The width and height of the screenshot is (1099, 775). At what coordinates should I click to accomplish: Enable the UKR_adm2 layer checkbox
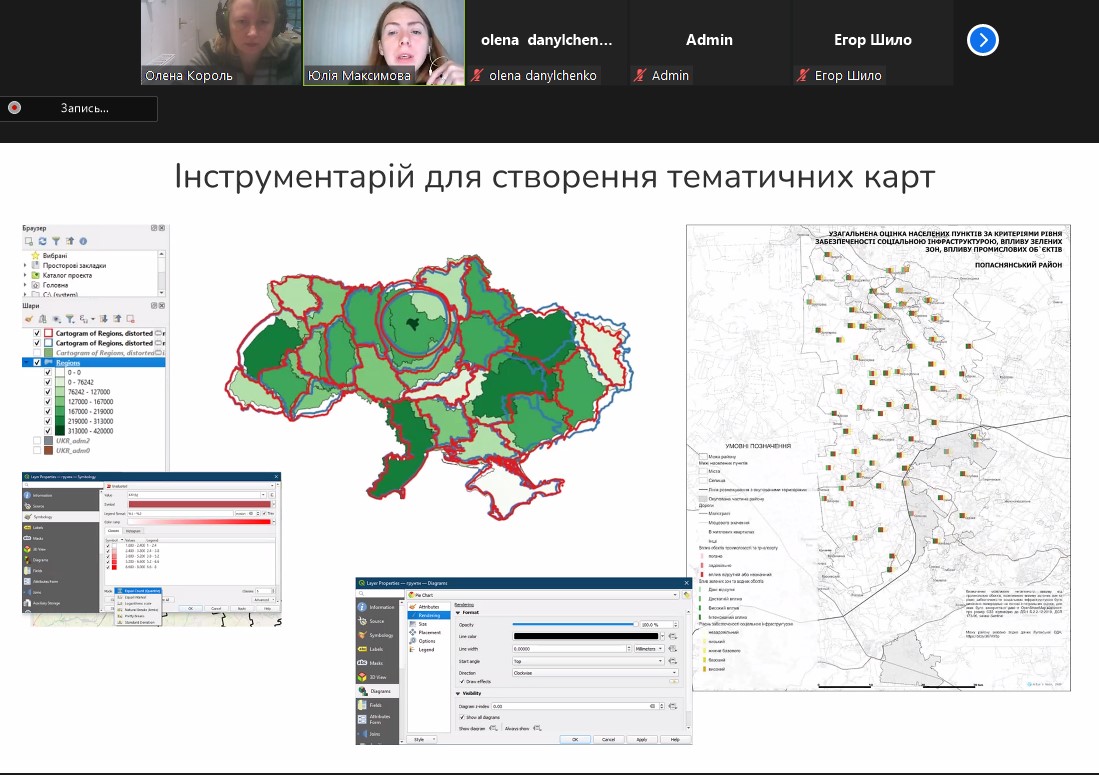(38, 440)
